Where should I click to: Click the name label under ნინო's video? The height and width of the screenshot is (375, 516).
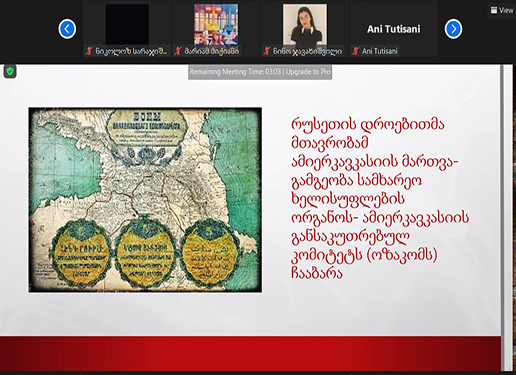pyautogui.click(x=307, y=51)
